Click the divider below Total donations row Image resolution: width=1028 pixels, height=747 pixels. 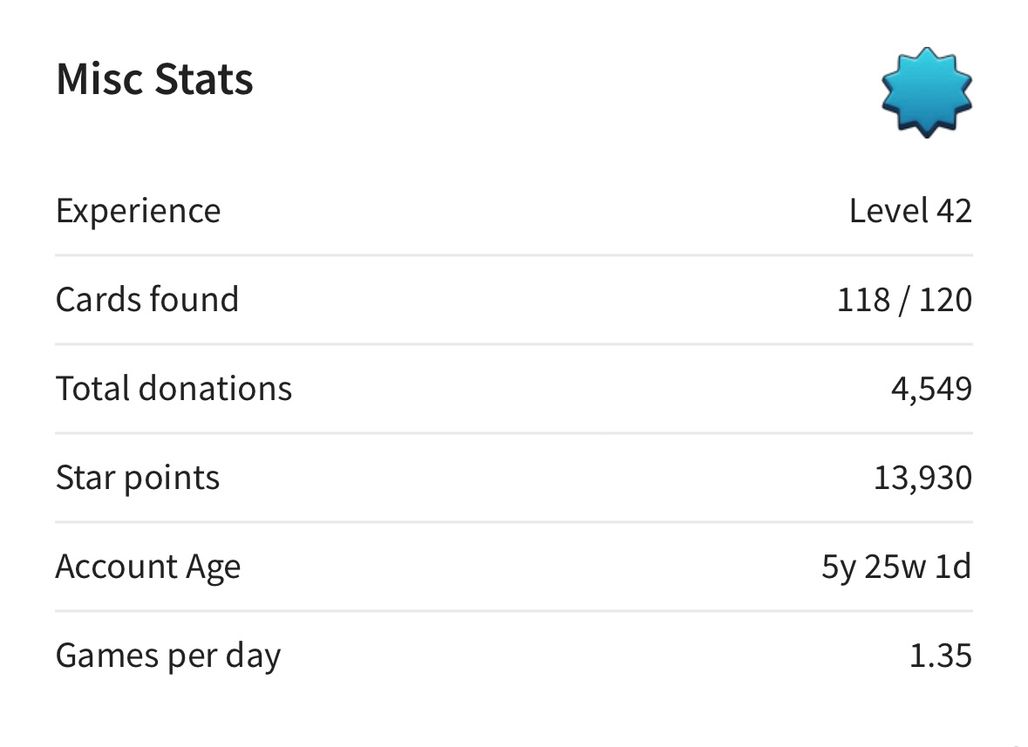pos(514,433)
